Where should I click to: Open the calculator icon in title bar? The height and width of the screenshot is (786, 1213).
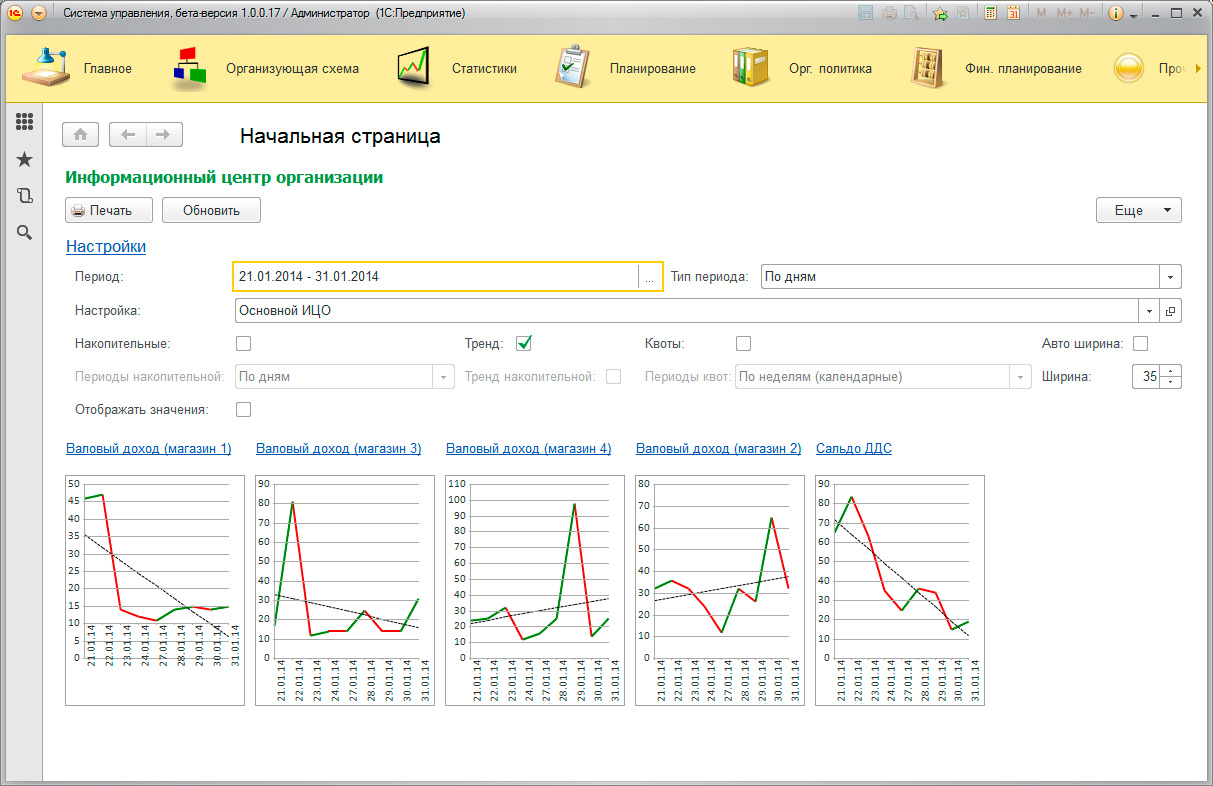(991, 14)
